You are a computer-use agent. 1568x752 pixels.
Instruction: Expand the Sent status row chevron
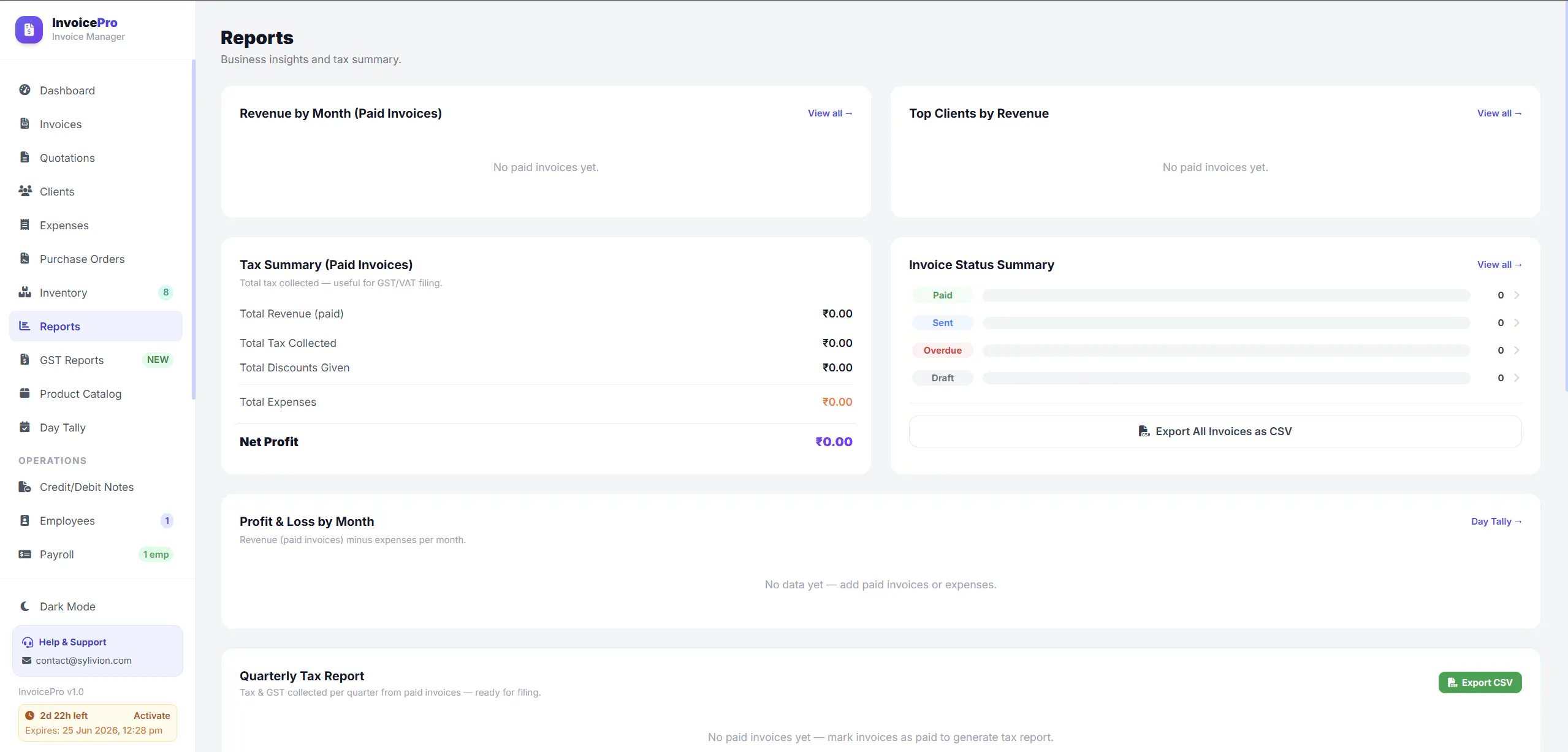[1517, 323]
